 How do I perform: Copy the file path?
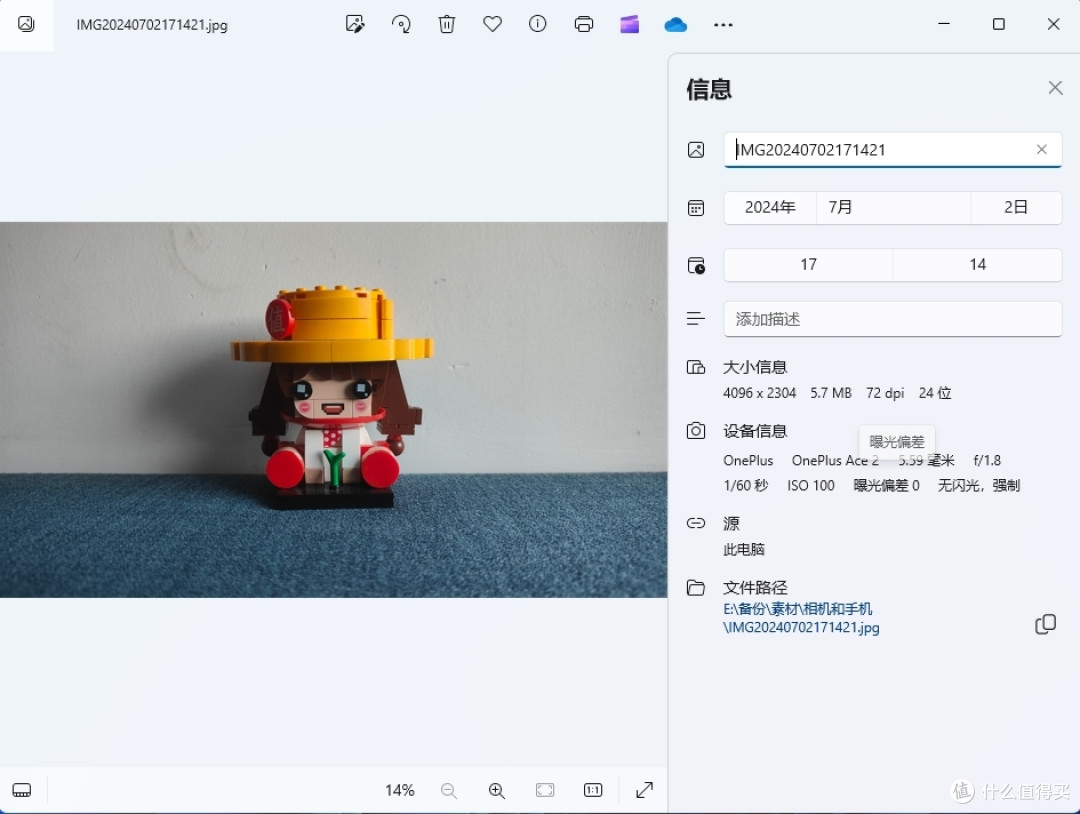pos(1045,624)
